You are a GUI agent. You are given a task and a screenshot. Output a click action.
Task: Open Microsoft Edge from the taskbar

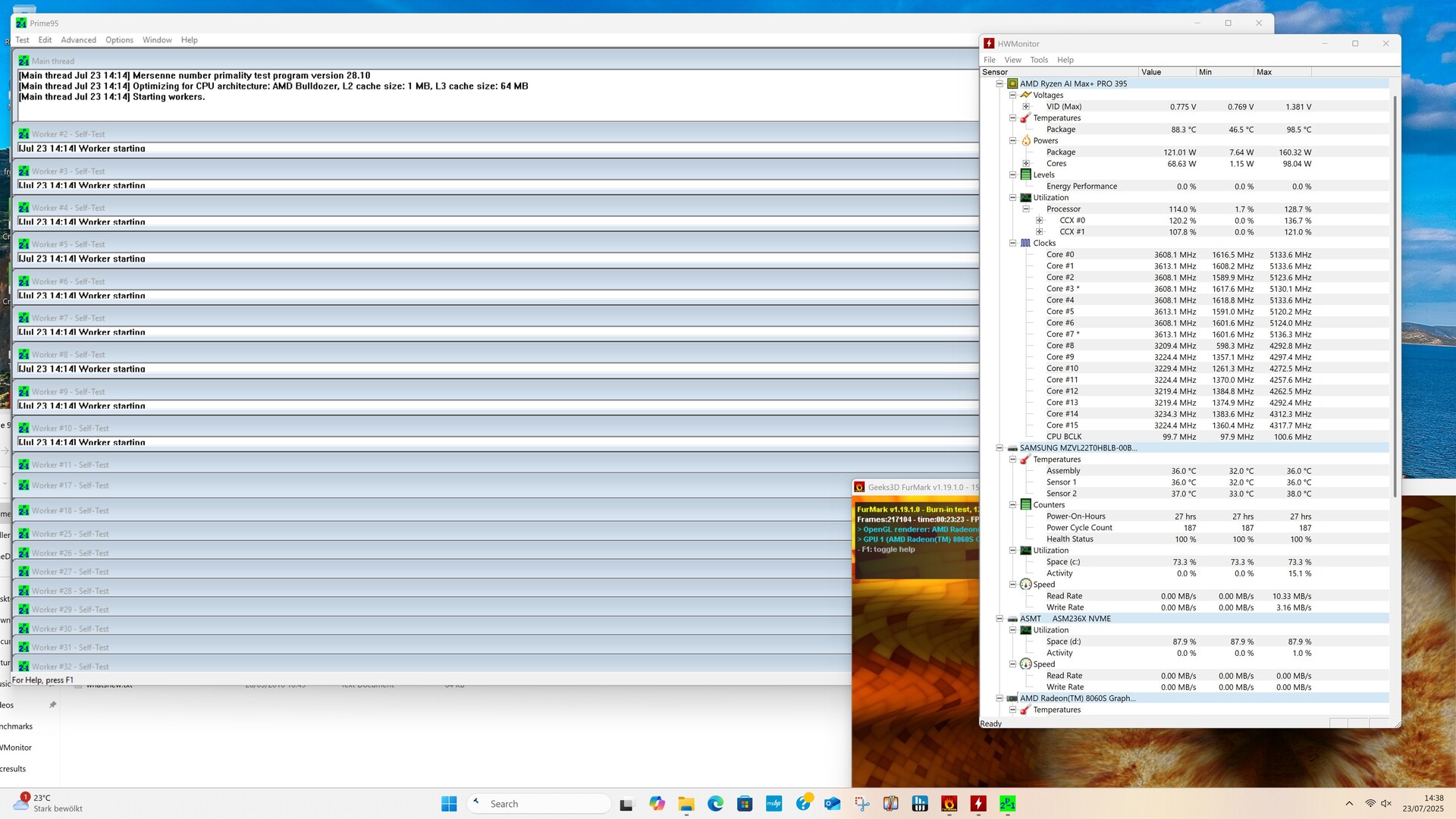715,804
